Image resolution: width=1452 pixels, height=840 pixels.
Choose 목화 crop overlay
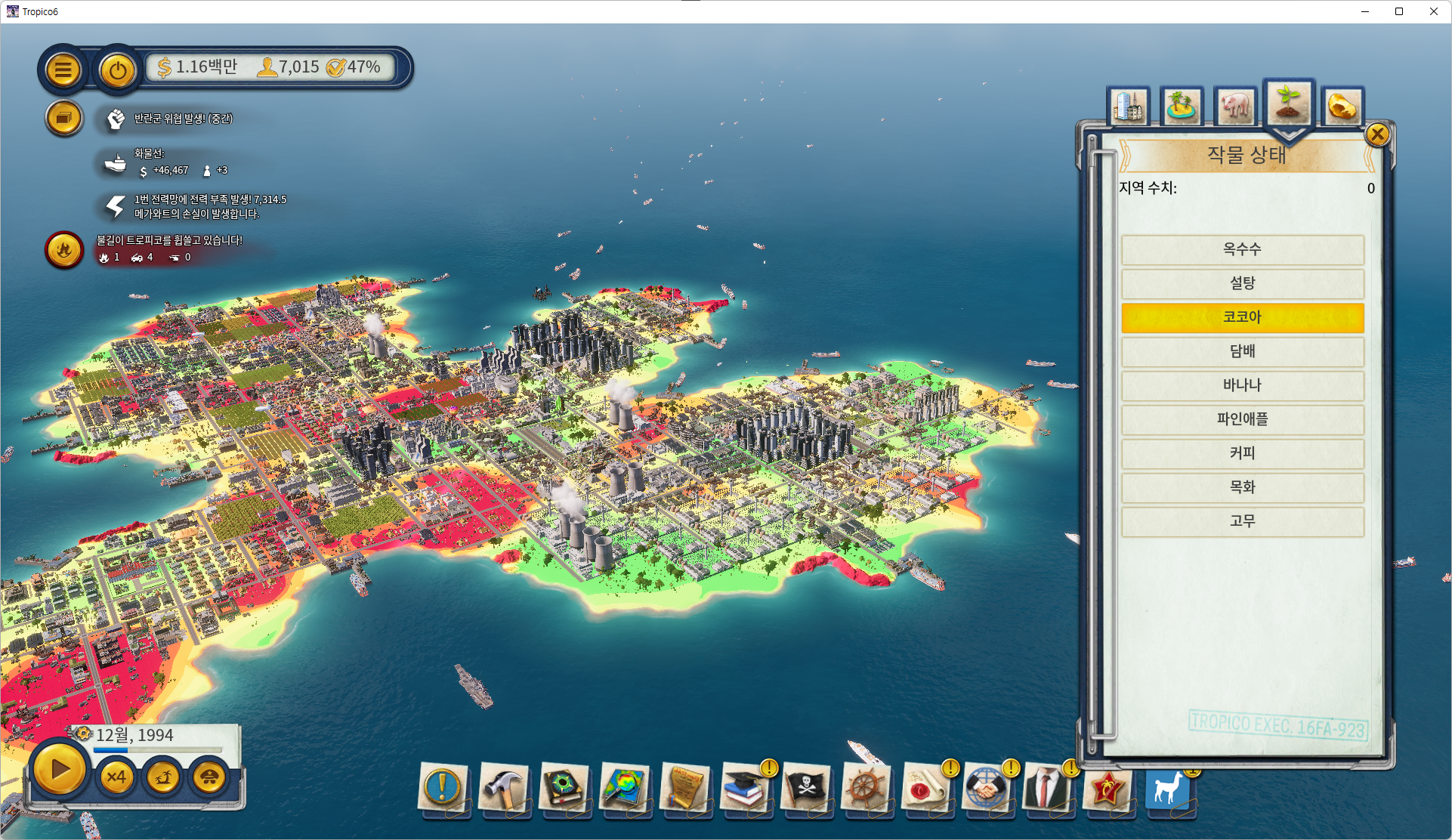(x=1243, y=487)
